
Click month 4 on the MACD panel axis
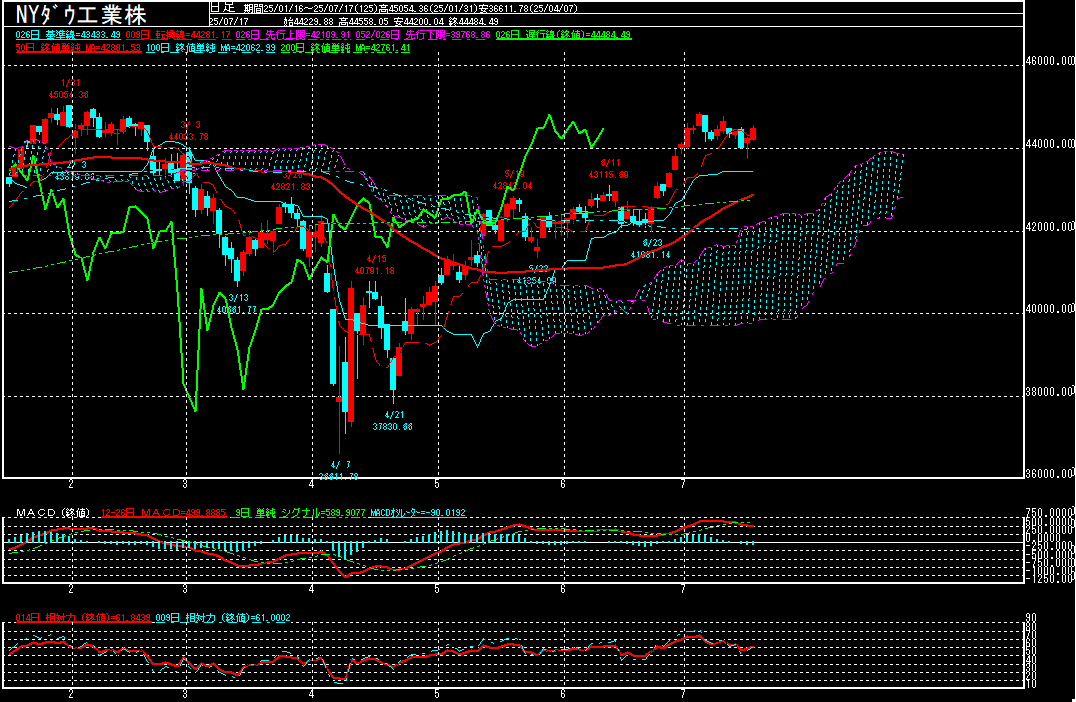coord(312,589)
